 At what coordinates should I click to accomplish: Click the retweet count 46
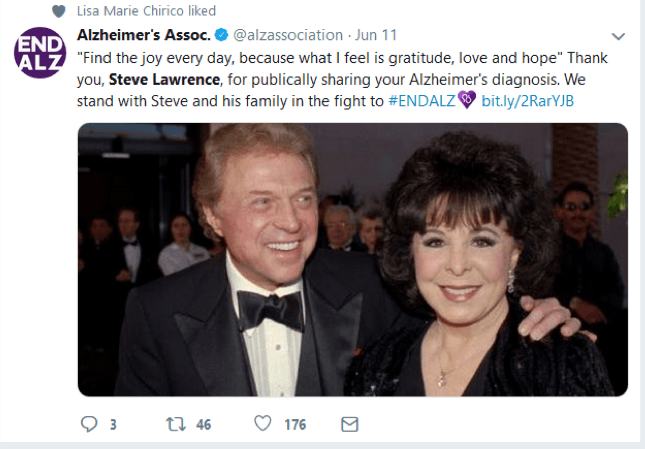[x=204, y=425]
